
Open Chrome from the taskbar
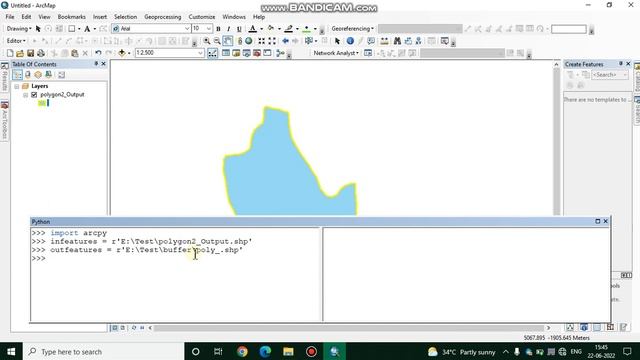pyautogui.click(x=242, y=351)
